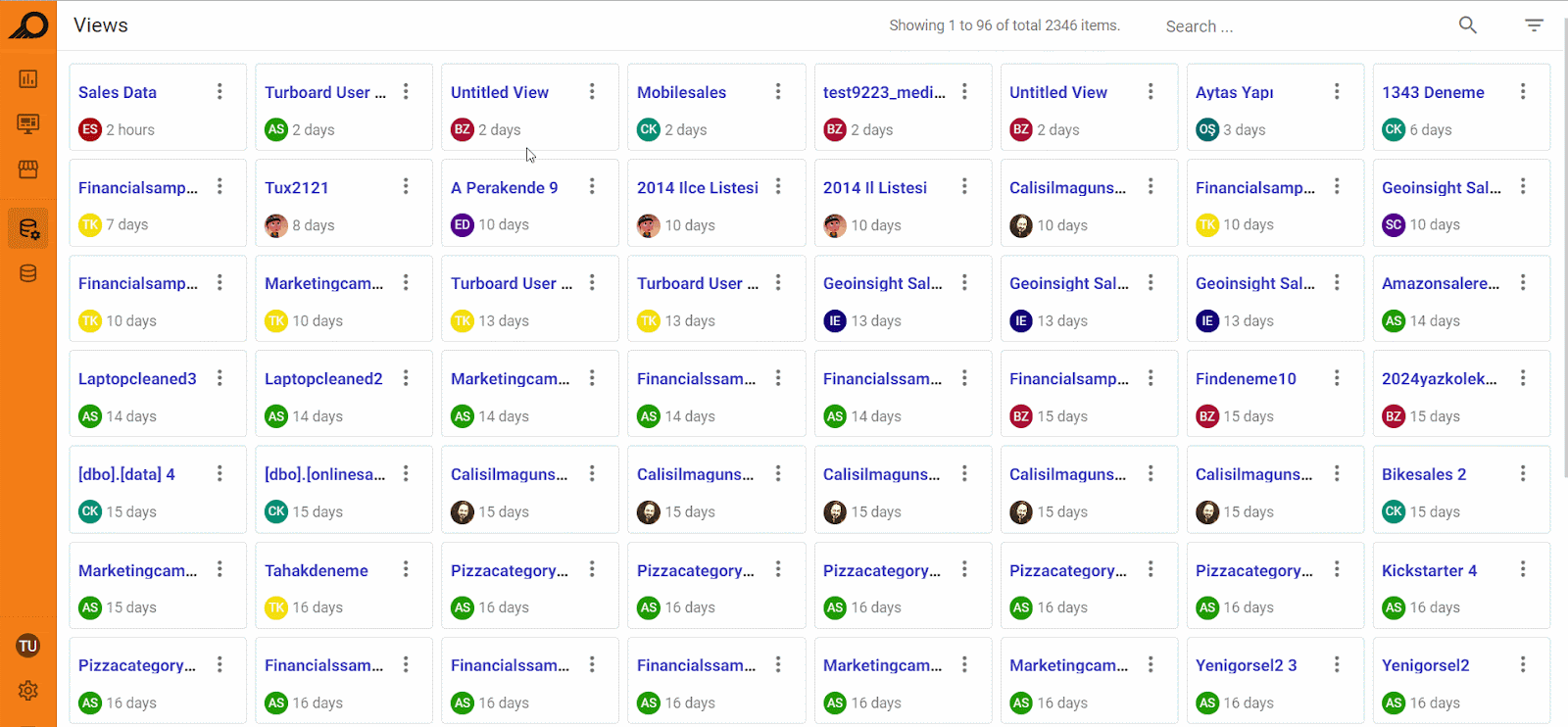Click the search magnifier icon
This screenshot has width=1568, height=727.
point(1467,25)
